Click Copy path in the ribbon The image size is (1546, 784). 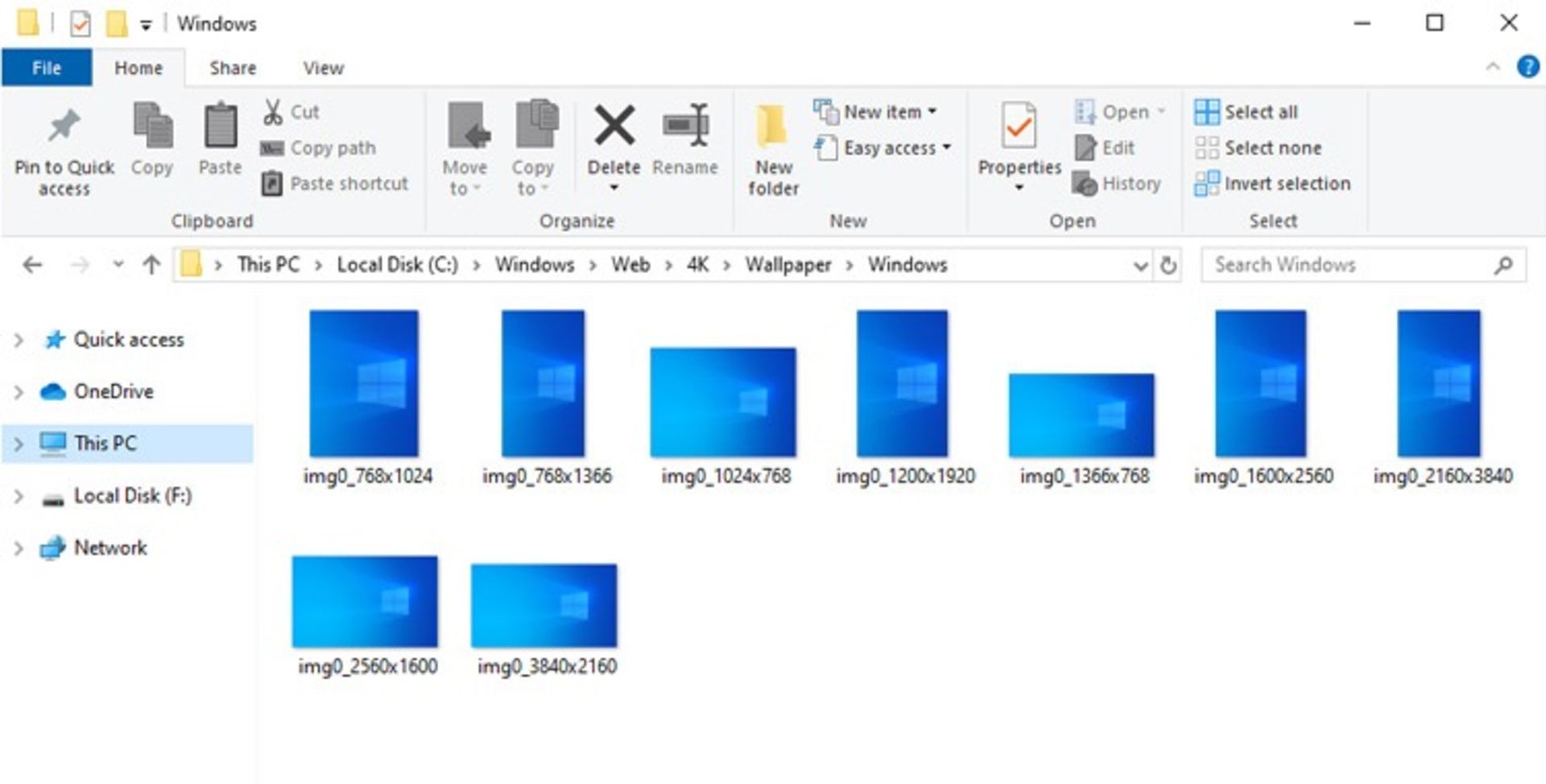(319, 148)
